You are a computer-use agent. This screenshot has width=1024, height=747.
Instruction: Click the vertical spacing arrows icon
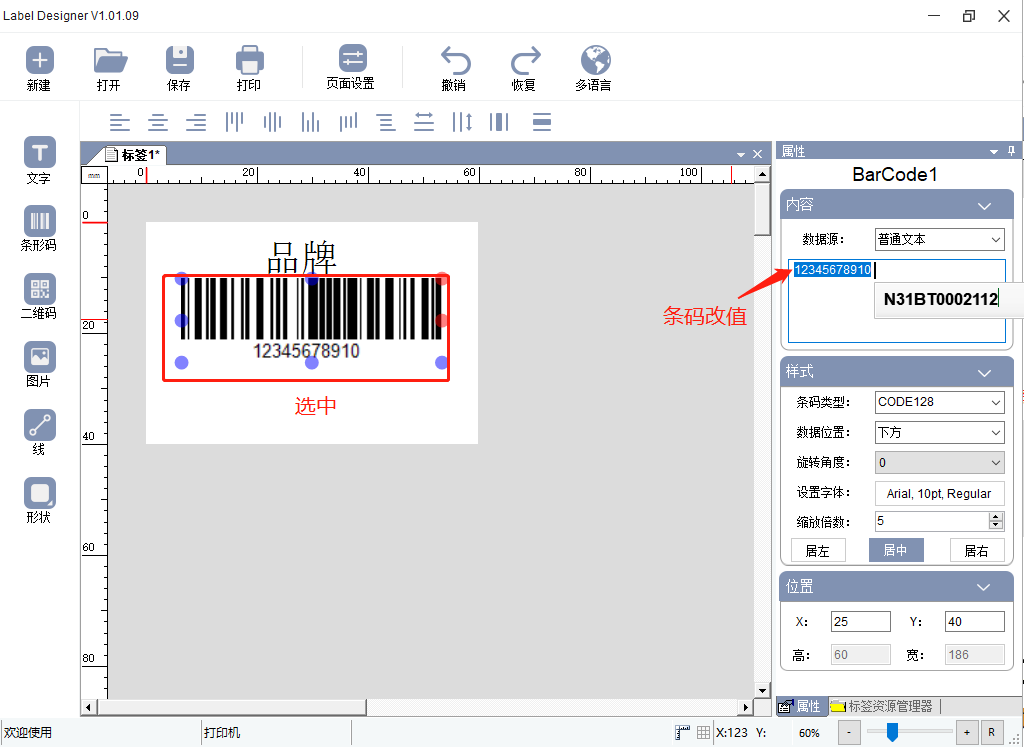tap(462, 122)
